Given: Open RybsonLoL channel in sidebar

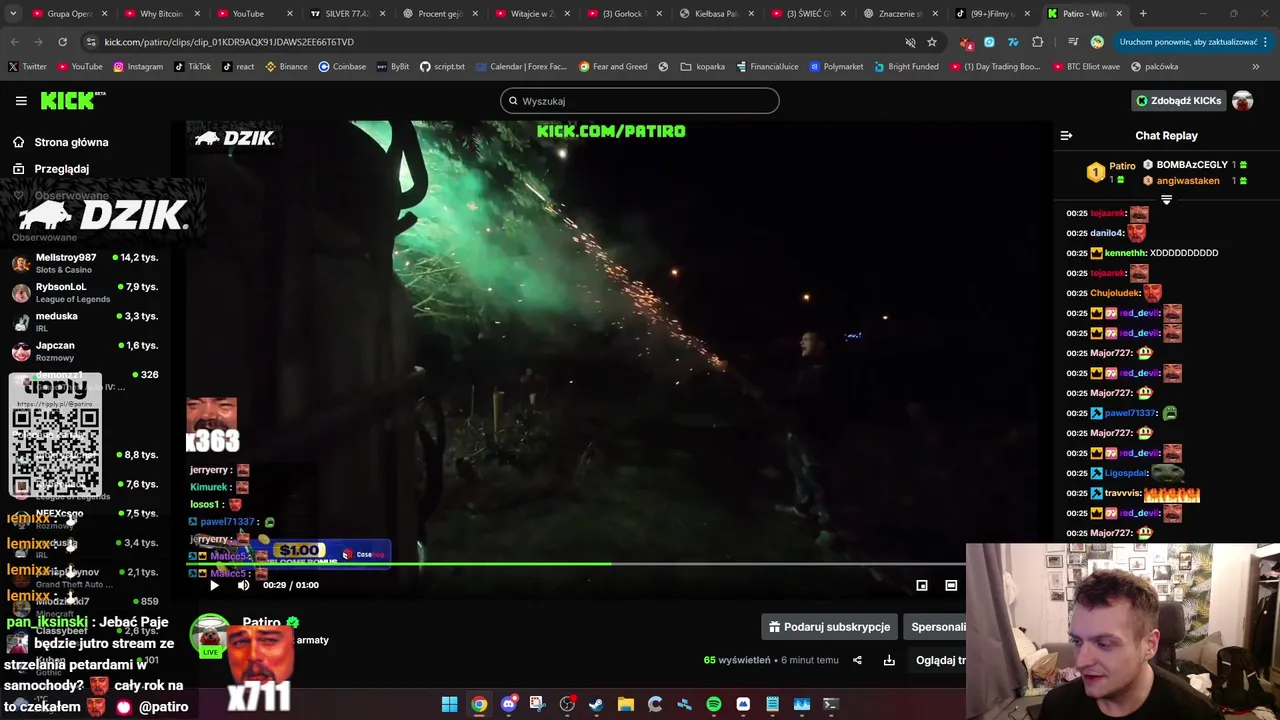Looking at the screenshot, I should pos(85,292).
